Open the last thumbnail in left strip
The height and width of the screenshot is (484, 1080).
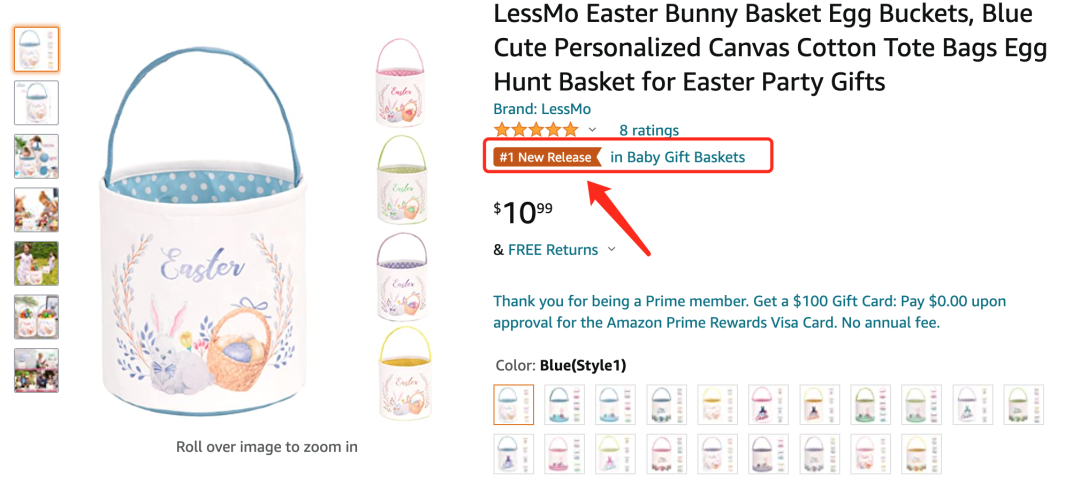pos(36,370)
